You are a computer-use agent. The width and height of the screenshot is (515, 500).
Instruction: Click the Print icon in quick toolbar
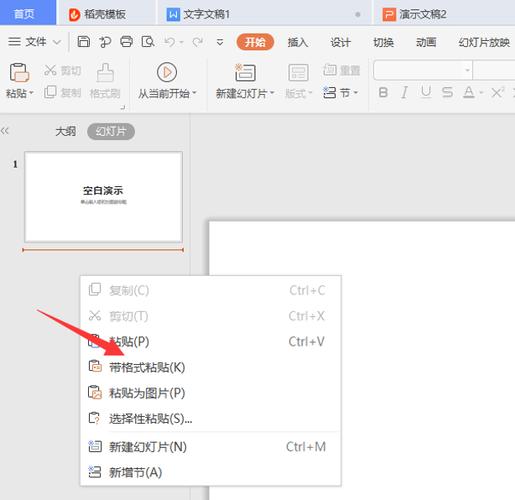click(126, 42)
